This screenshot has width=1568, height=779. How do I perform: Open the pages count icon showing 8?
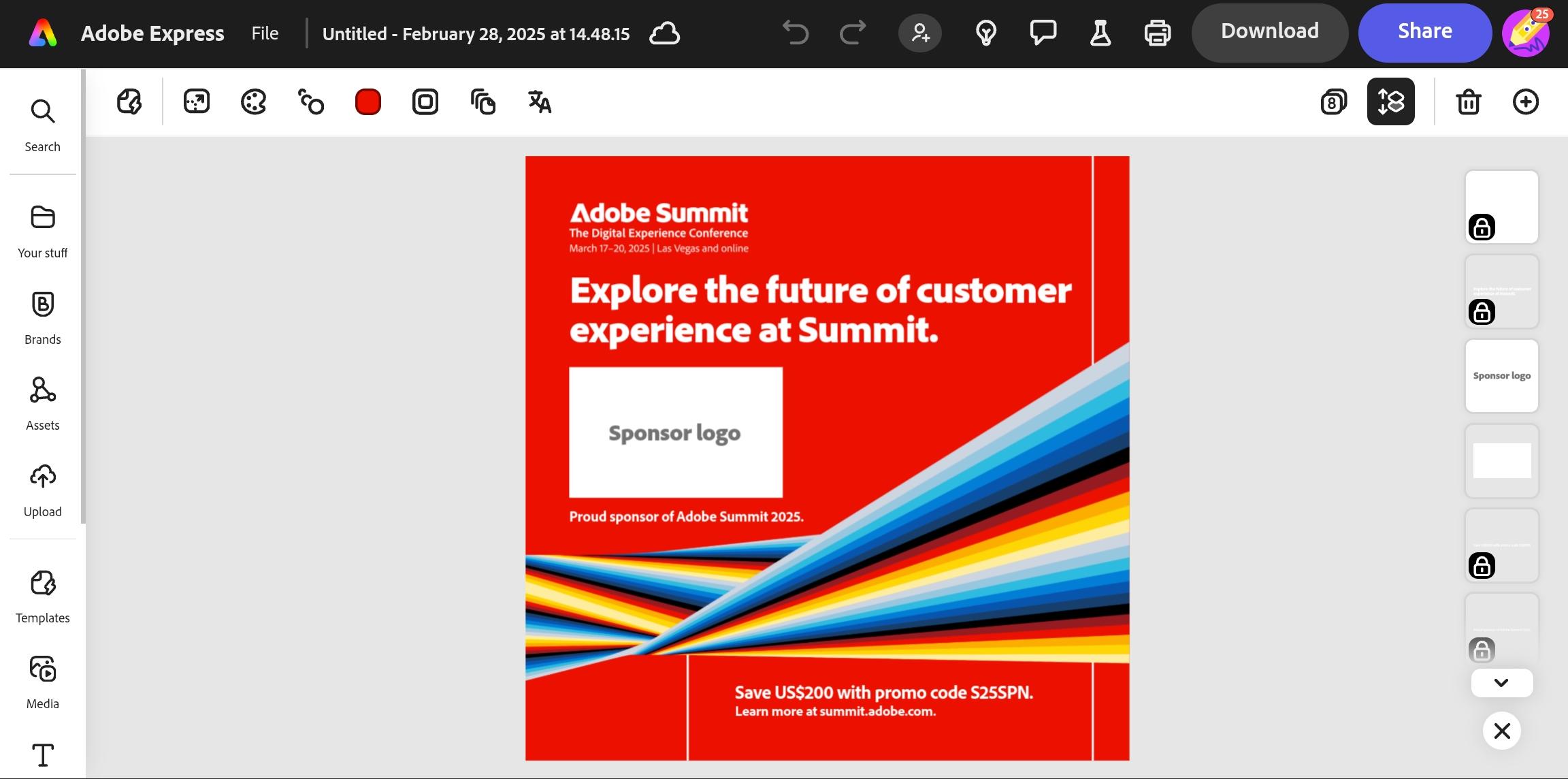(1333, 101)
